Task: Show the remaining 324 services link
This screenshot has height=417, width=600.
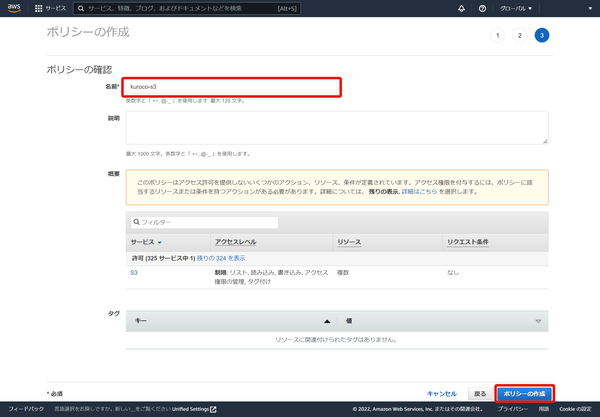Action: pyautogui.click(x=221, y=258)
